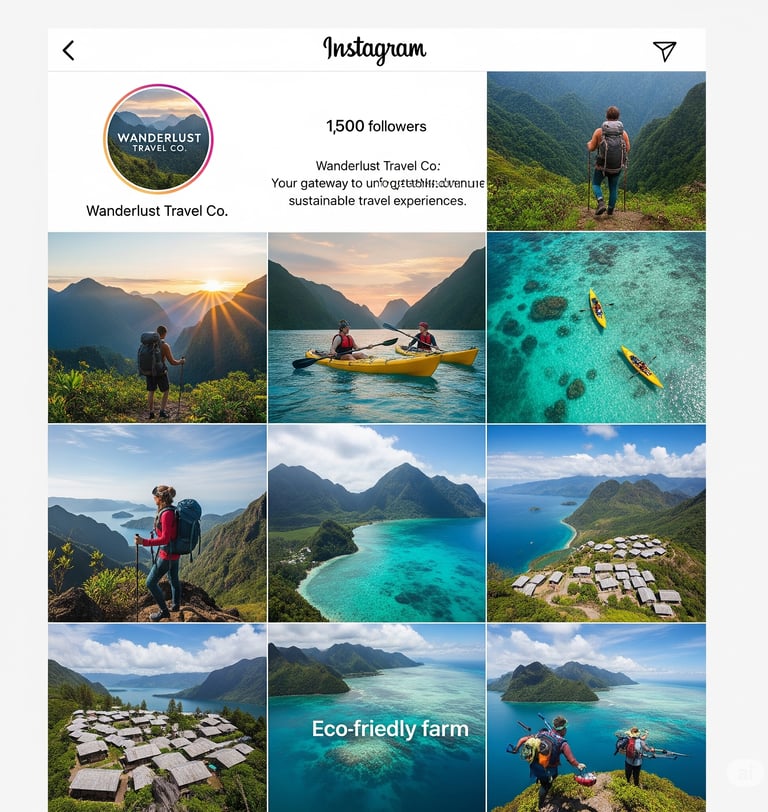Click the 1,500 followers count

pyautogui.click(x=376, y=126)
